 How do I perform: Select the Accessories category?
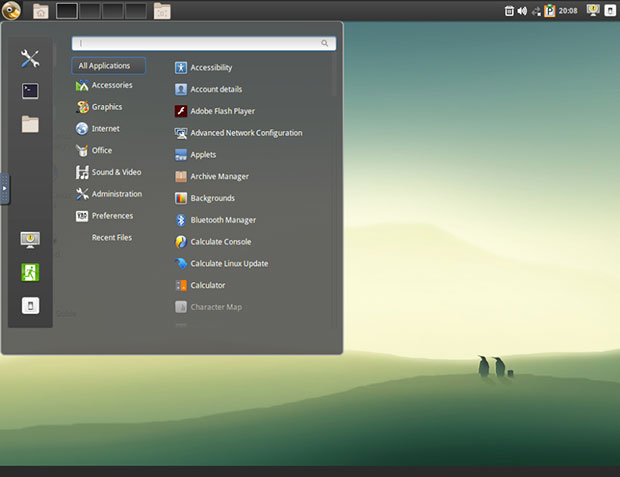click(104, 85)
